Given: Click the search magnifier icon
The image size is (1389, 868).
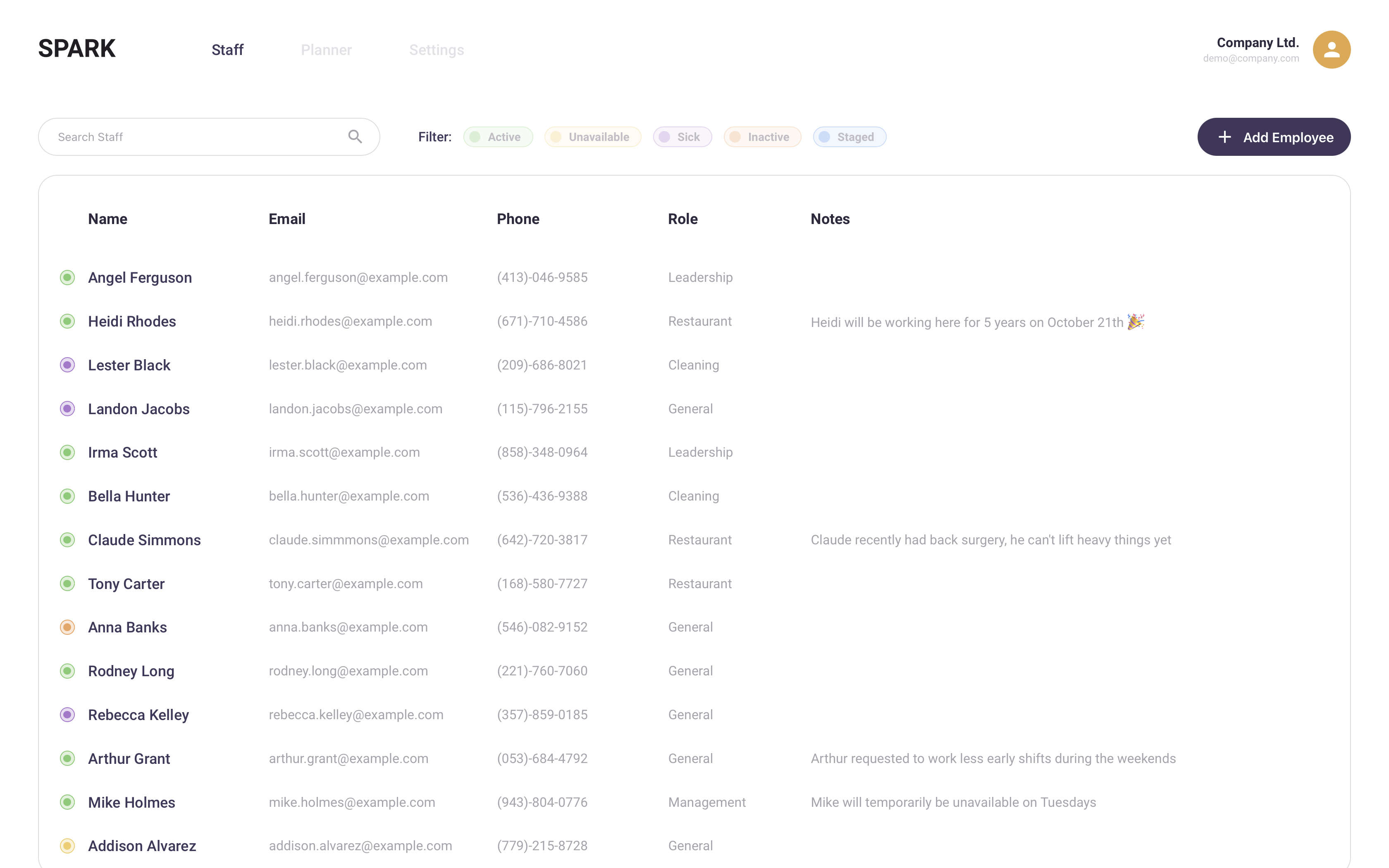Looking at the screenshot, I should (355, 137).
